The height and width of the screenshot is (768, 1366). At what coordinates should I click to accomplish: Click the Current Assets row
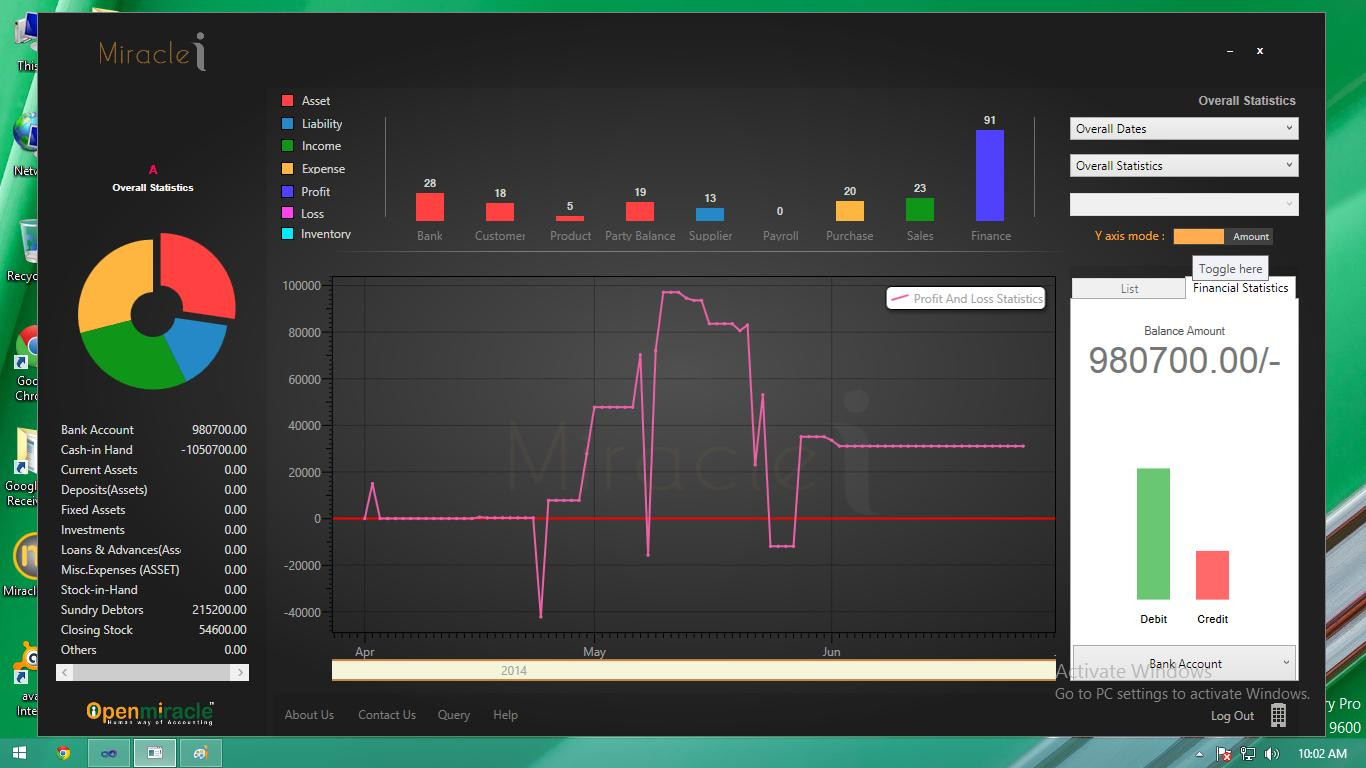[x=153, y=470]
